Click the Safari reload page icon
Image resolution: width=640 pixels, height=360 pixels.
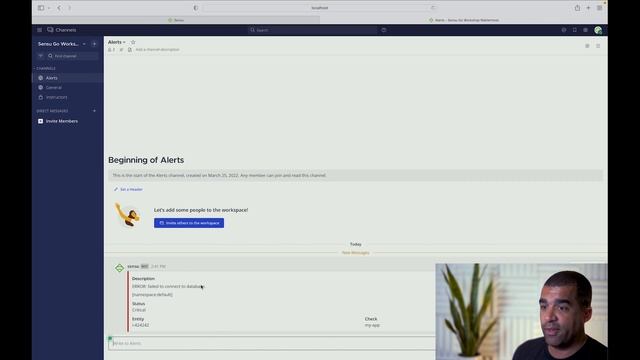click(x=433, y=8)
